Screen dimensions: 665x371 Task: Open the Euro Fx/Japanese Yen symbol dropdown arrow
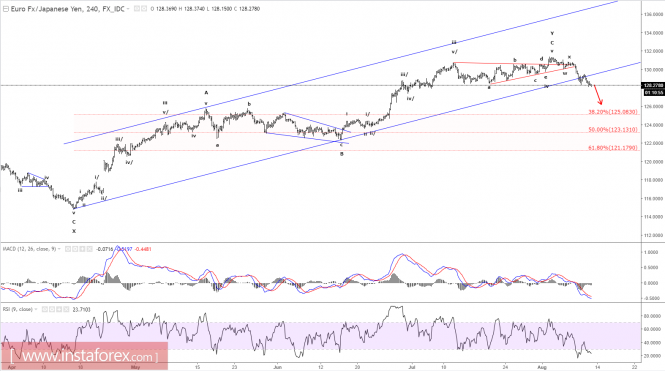coord(129,9)
